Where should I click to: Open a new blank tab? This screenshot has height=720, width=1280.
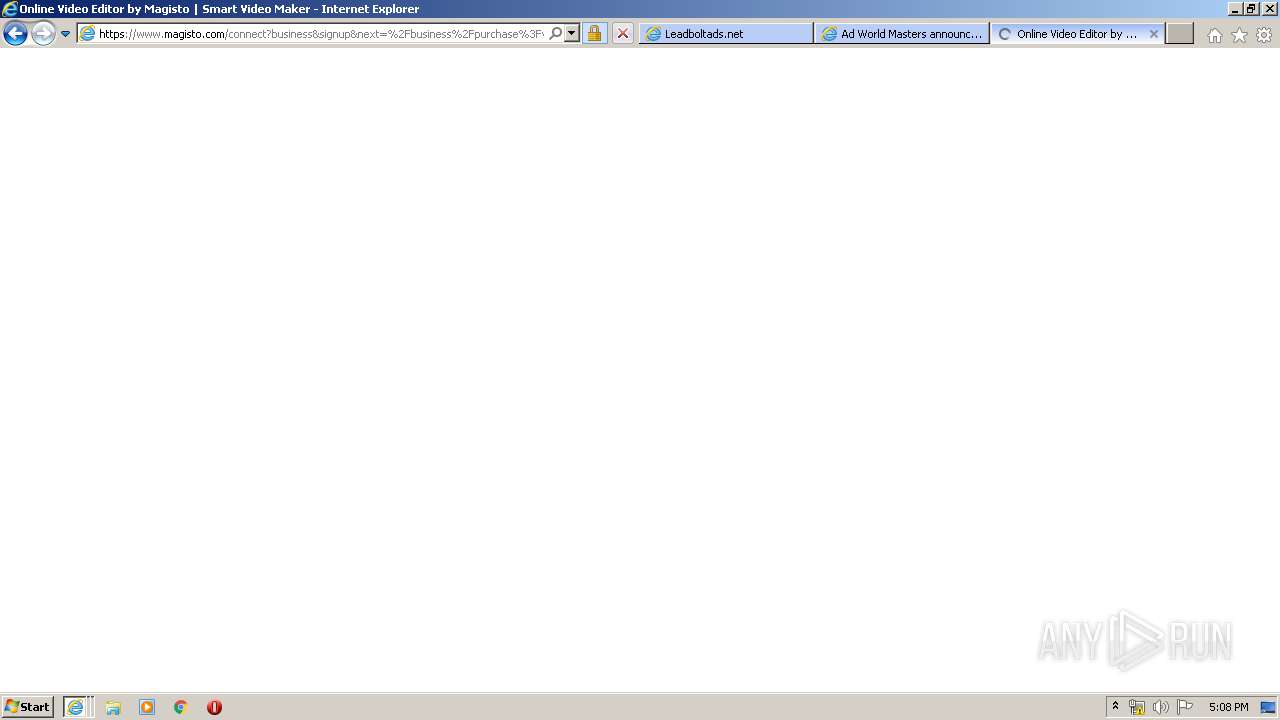coord(1180,33)
